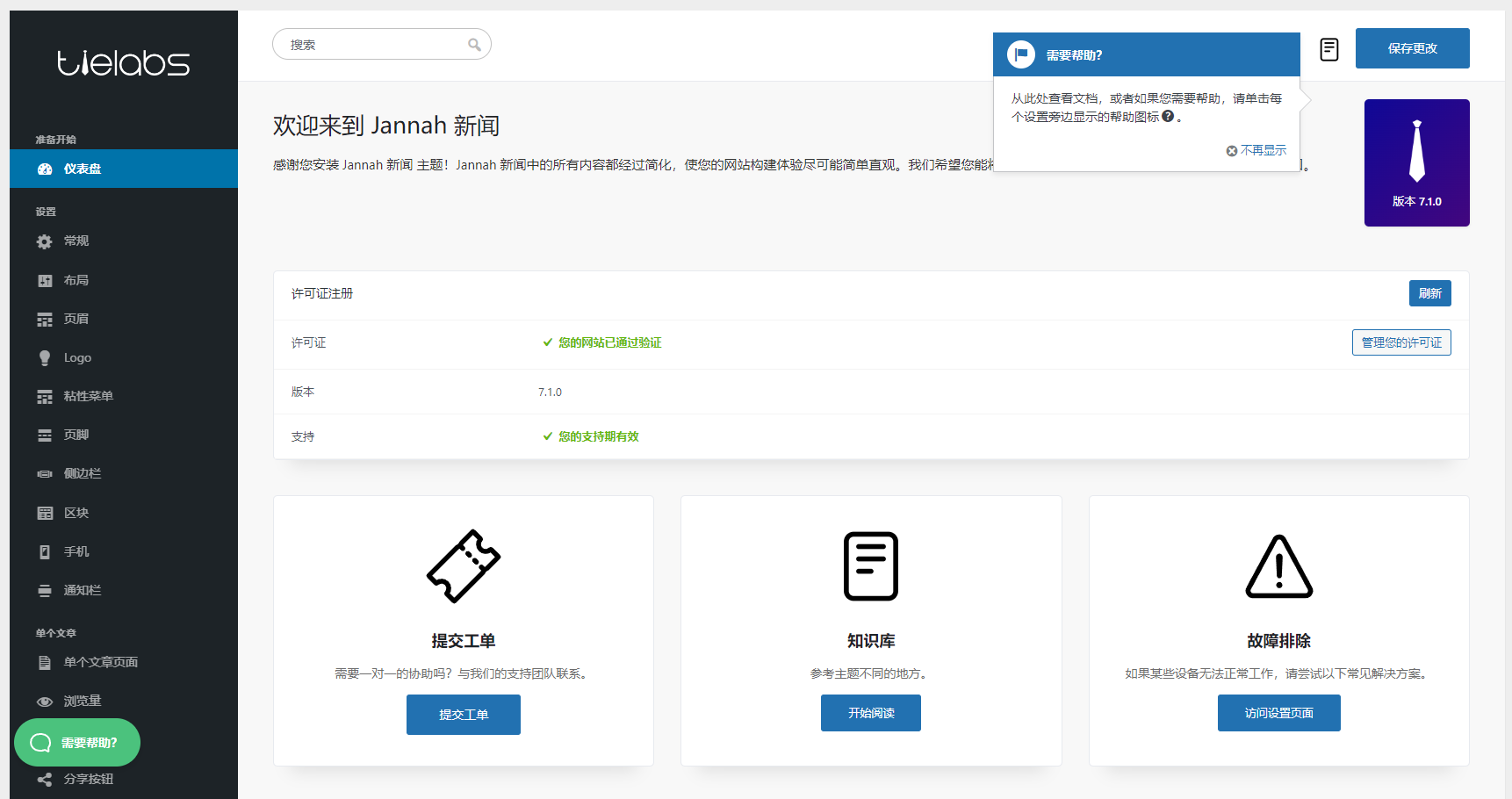Click the gear icon beside 常规

[x=45, y=241]
